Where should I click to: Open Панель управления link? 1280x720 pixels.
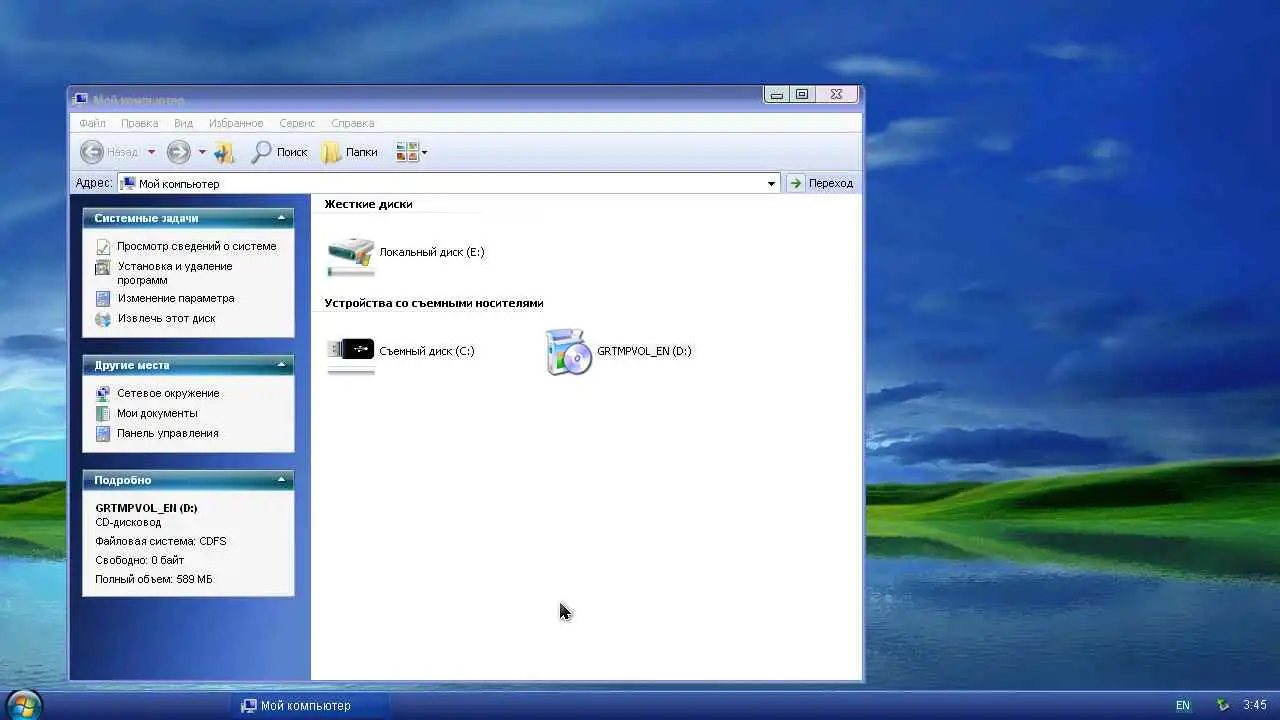167,433
